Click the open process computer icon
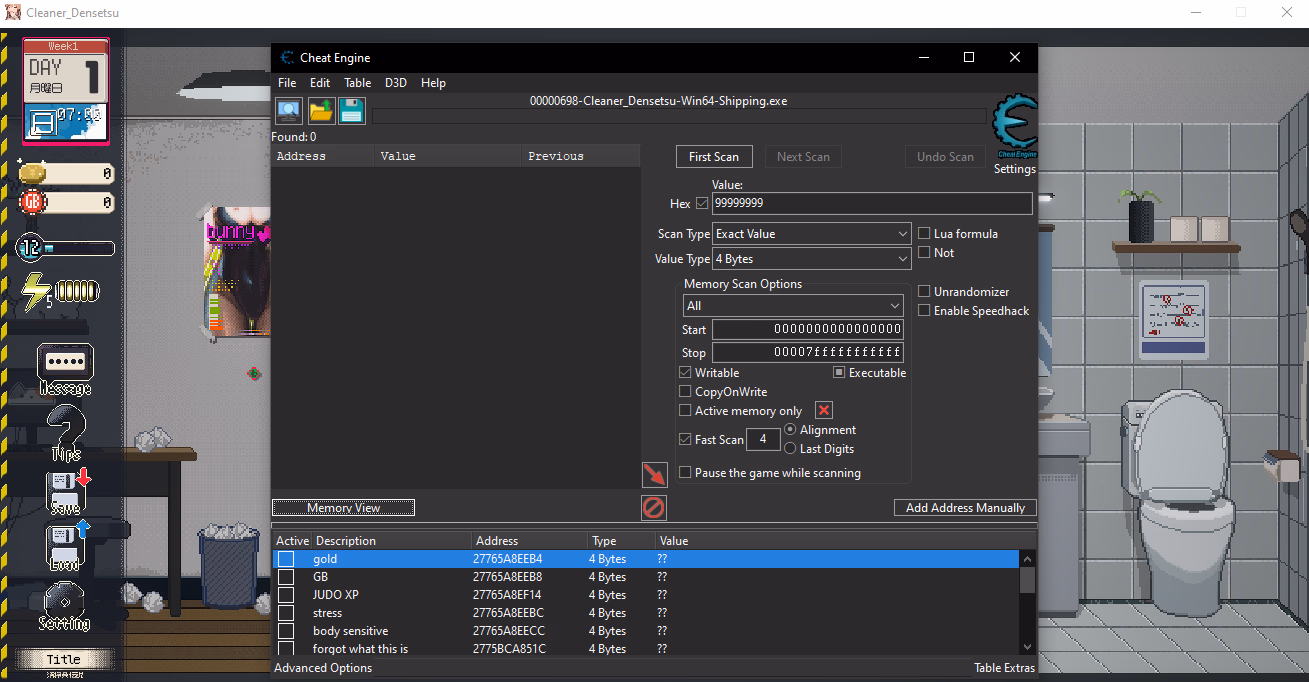 pos(289,111)
